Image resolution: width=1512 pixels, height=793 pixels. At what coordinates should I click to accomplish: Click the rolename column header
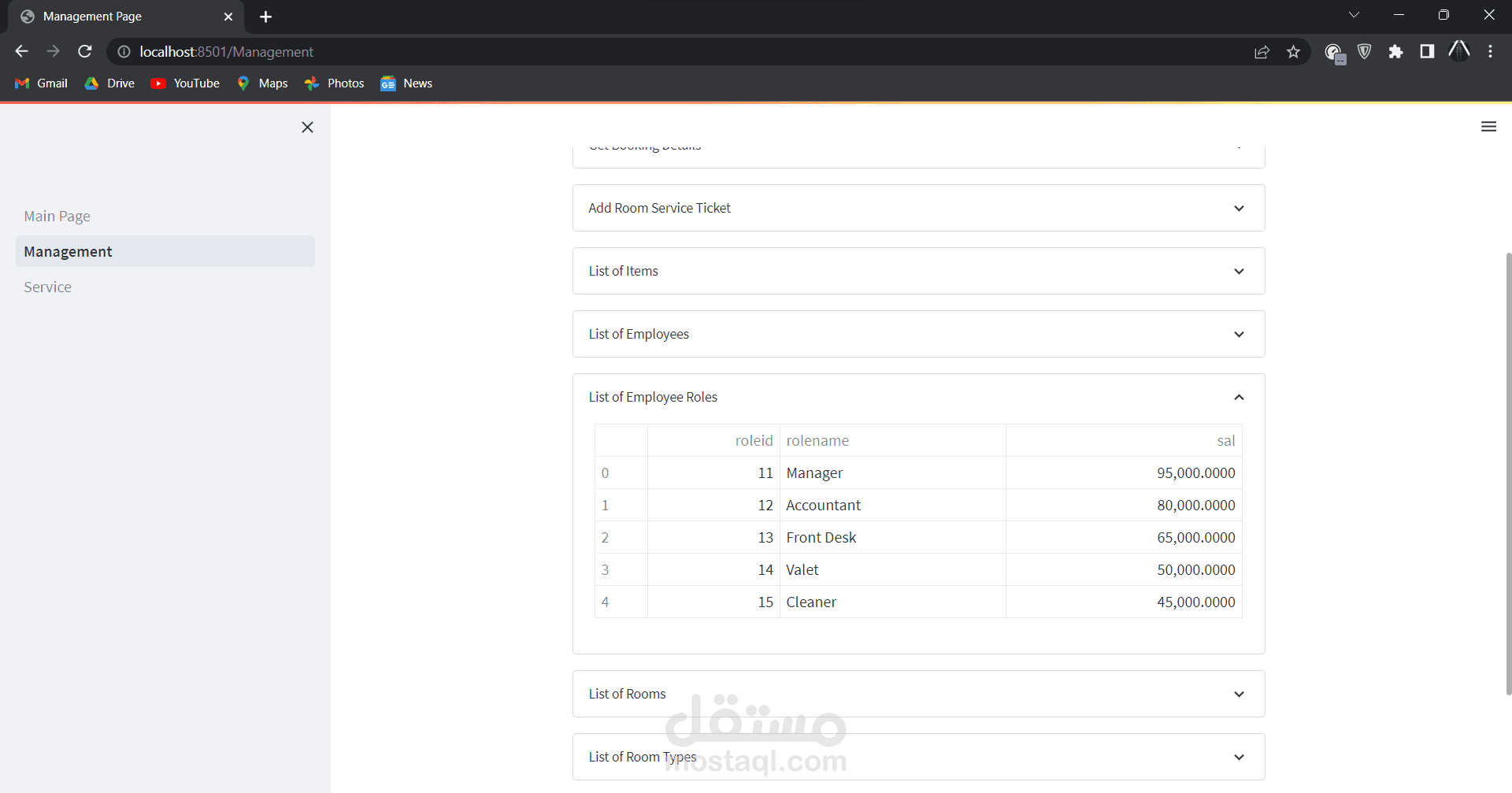892,441
